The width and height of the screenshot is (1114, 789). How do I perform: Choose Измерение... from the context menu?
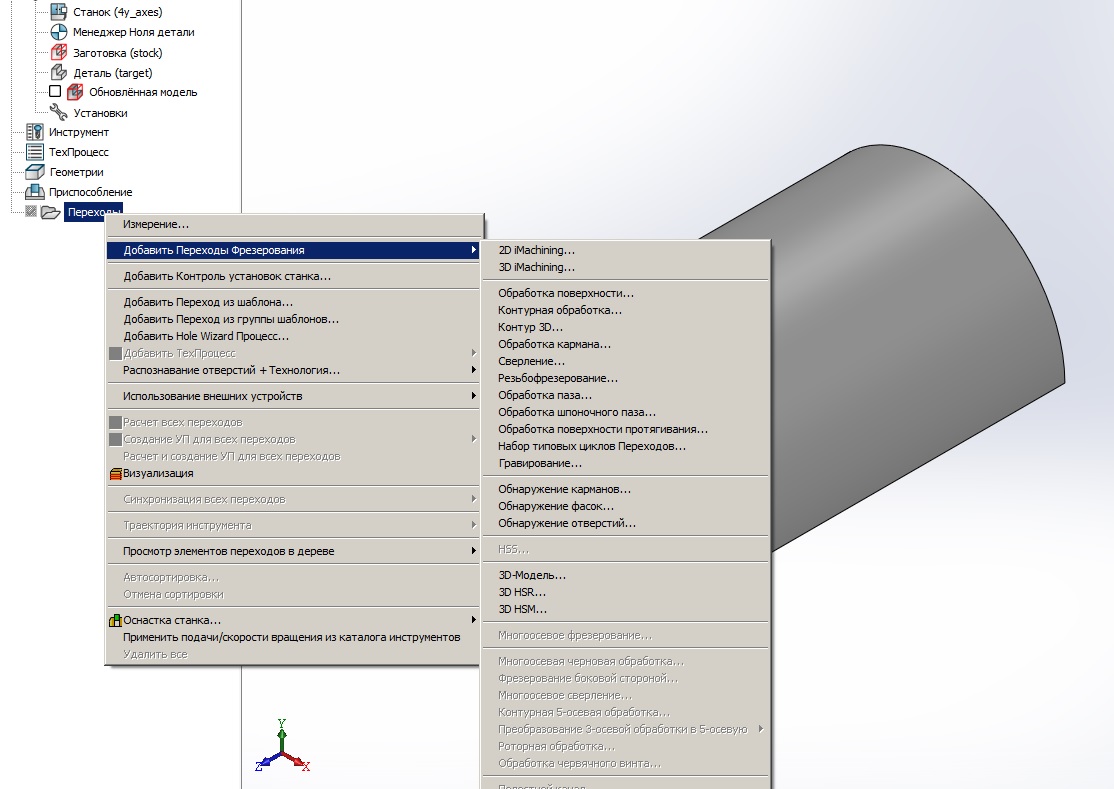coord(293,224)
